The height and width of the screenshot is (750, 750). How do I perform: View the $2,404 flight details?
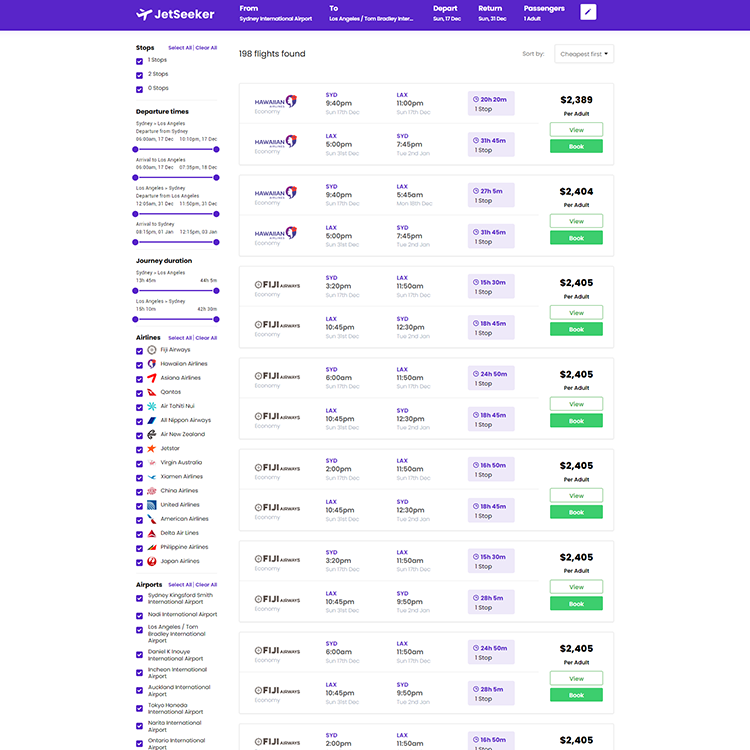pyautogui.click(x=576, y=221)
